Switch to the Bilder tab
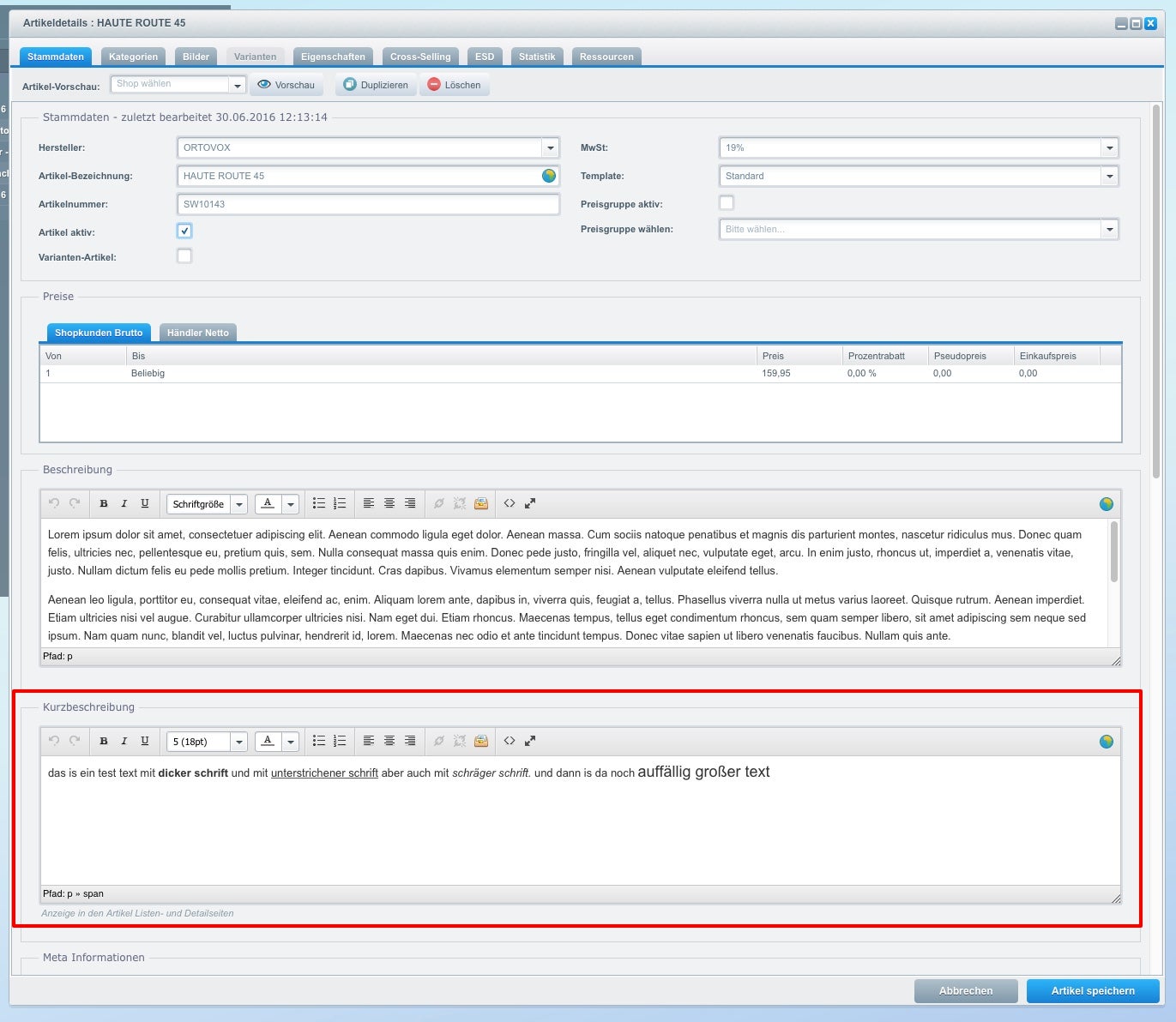 click(196, 57)
